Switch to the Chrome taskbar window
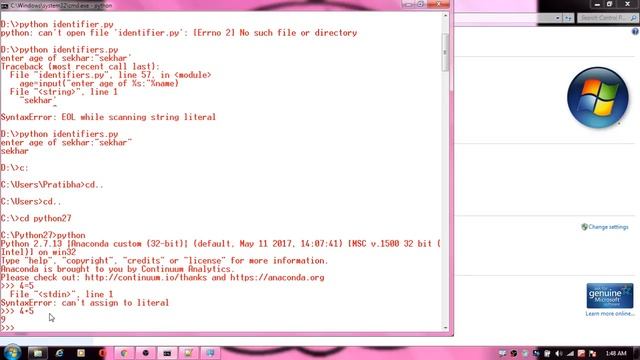Viewport: 640px width, 360px height. click(x=124, y=353)
